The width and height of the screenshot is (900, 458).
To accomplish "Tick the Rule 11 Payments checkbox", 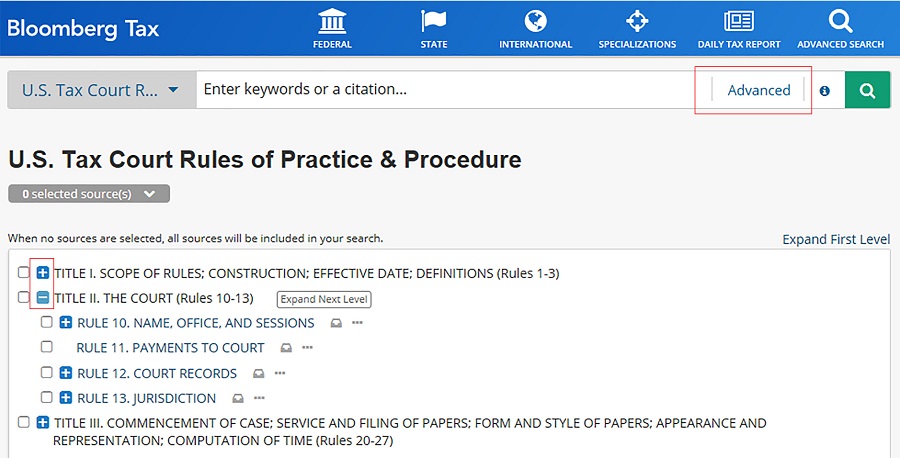I will coord(47,347).
